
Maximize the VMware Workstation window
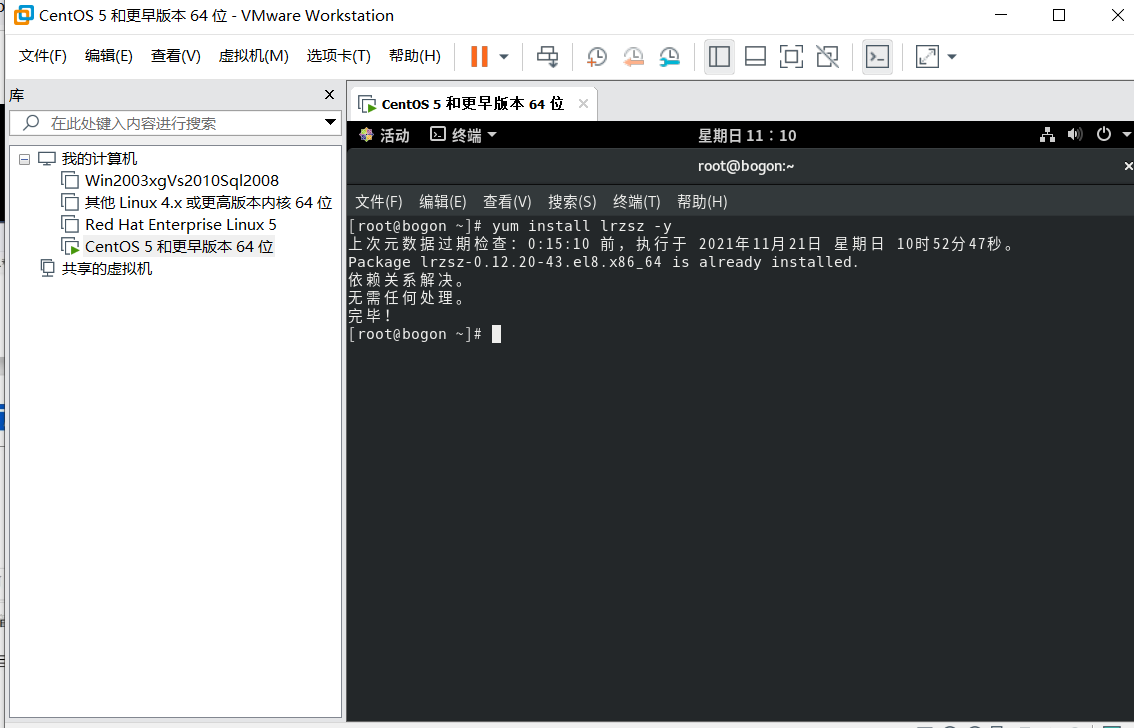pyautogui.click(x=1059, y=15)
